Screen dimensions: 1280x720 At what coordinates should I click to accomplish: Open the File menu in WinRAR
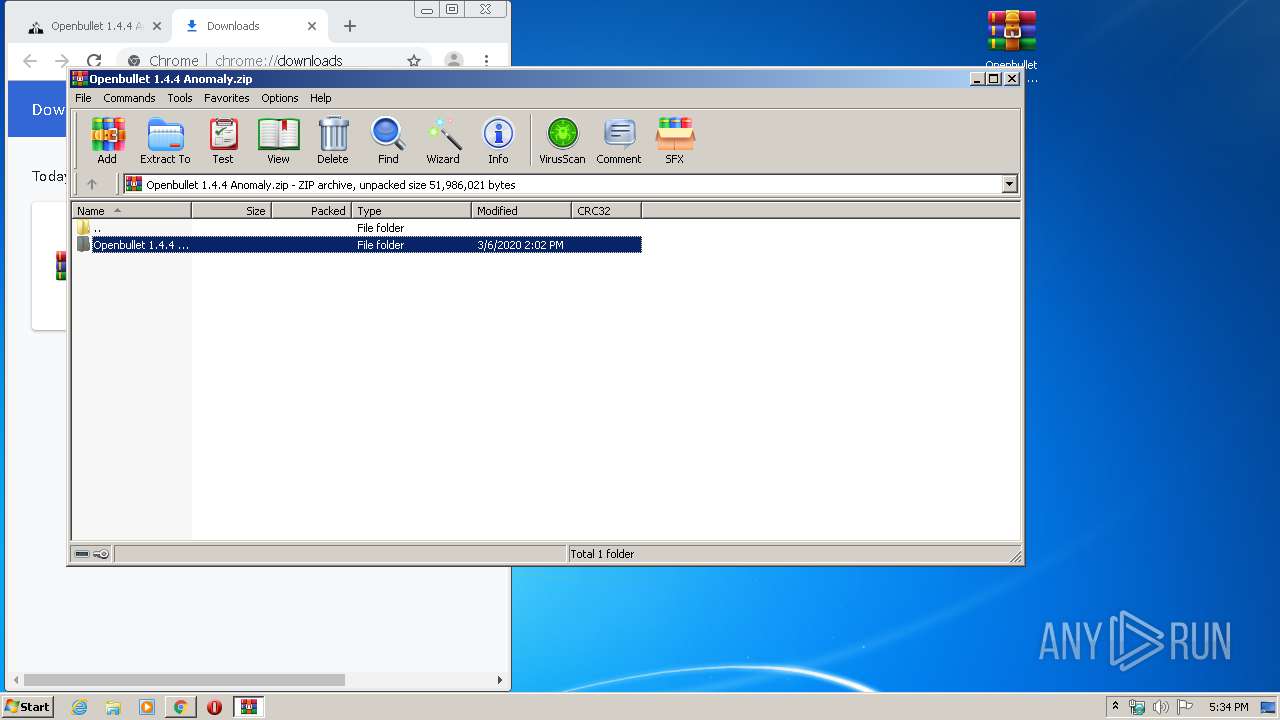(83, 98)
